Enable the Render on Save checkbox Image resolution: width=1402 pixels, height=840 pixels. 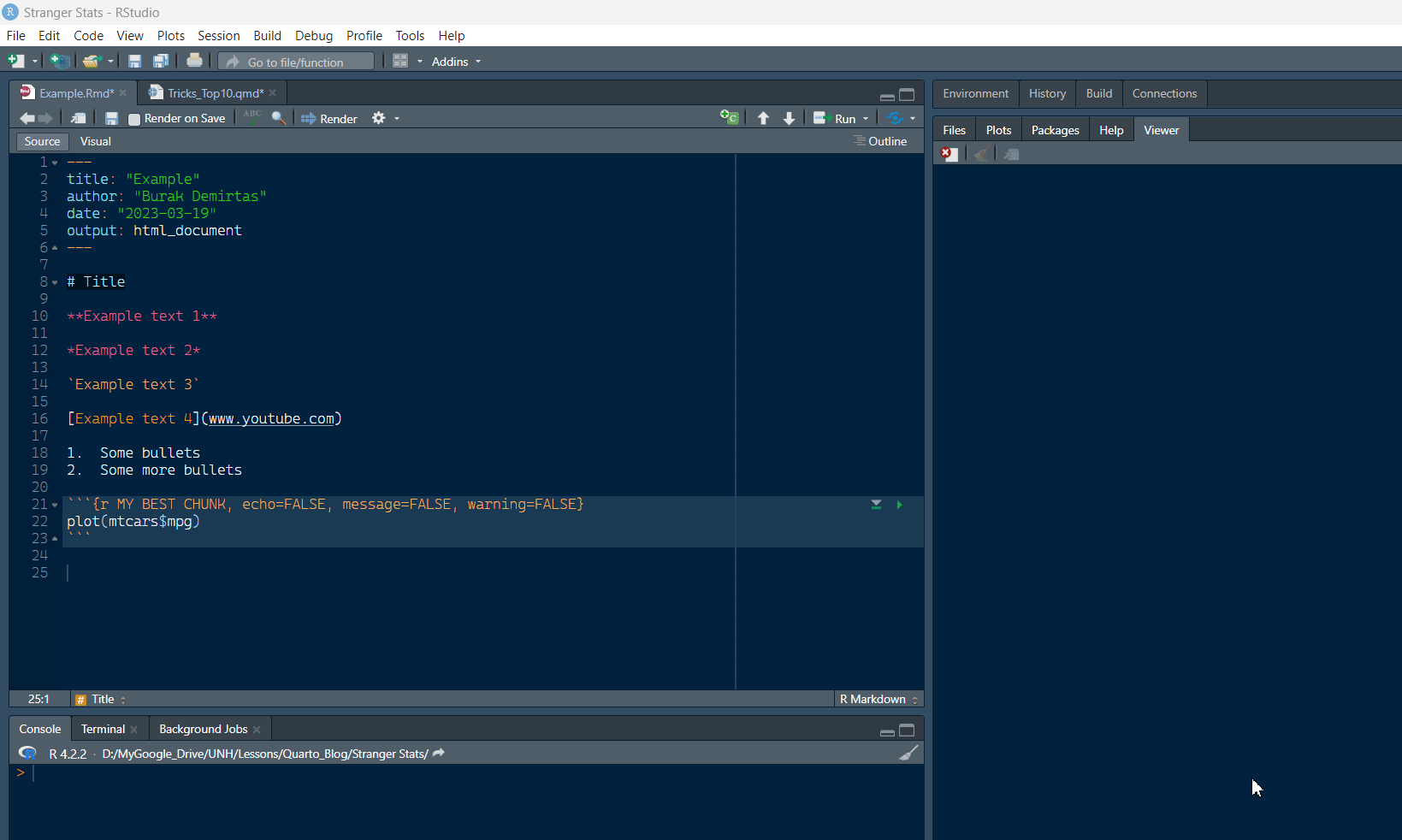(x=134, y=119)
